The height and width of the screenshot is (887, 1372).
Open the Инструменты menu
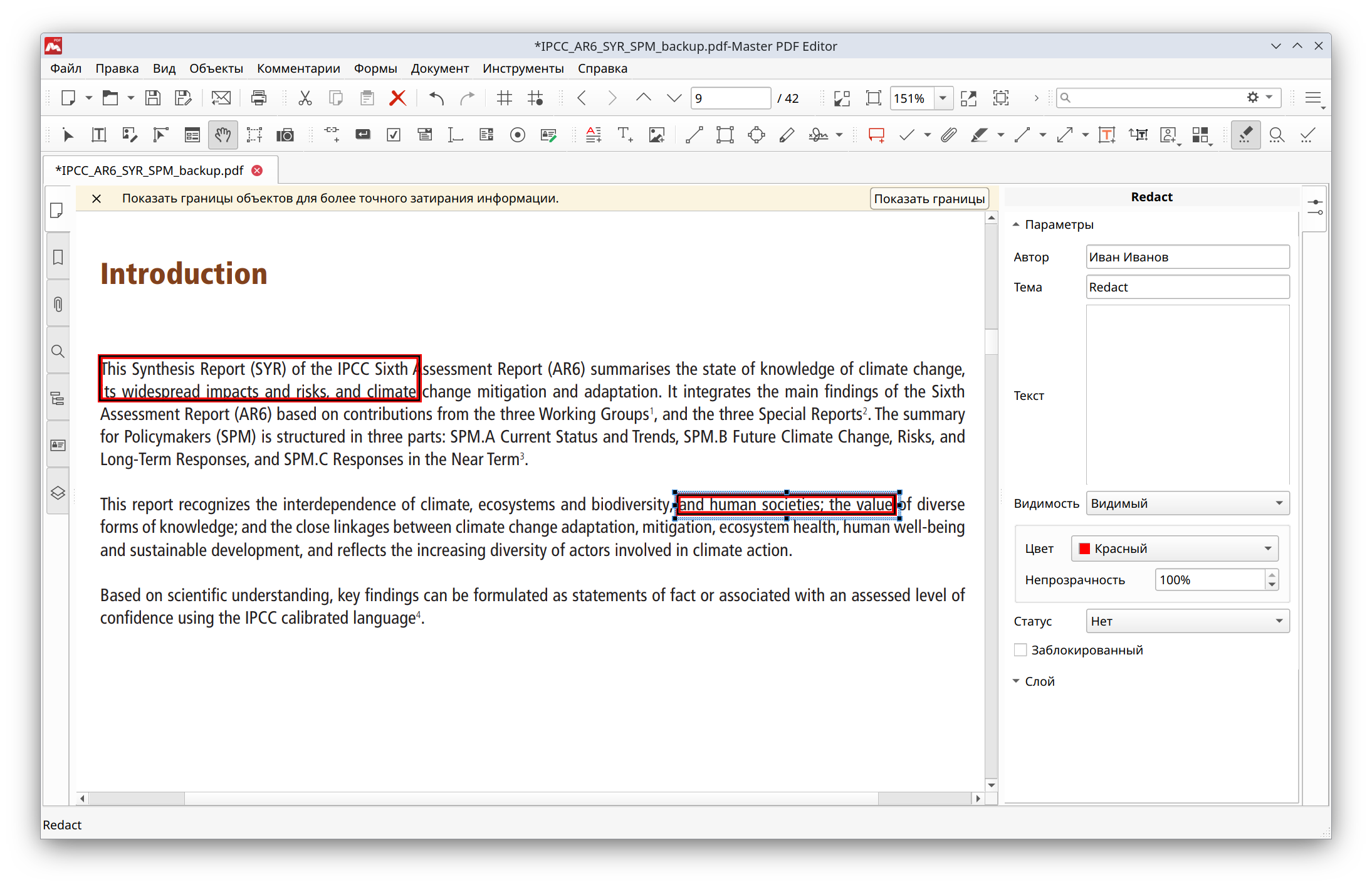pos(523,68)
